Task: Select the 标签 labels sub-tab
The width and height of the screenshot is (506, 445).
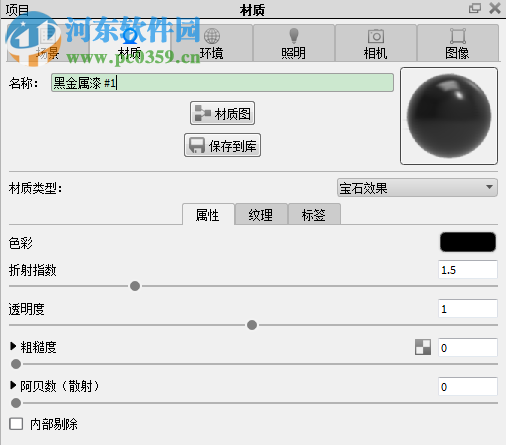Action: [x=314, y=214]
